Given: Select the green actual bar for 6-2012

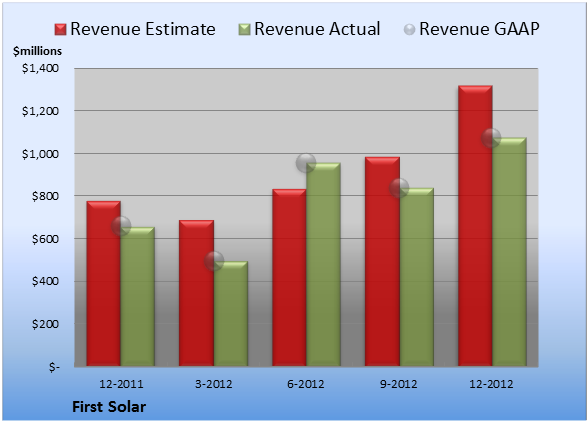Looking at the screenshot, I should (323, 264).
